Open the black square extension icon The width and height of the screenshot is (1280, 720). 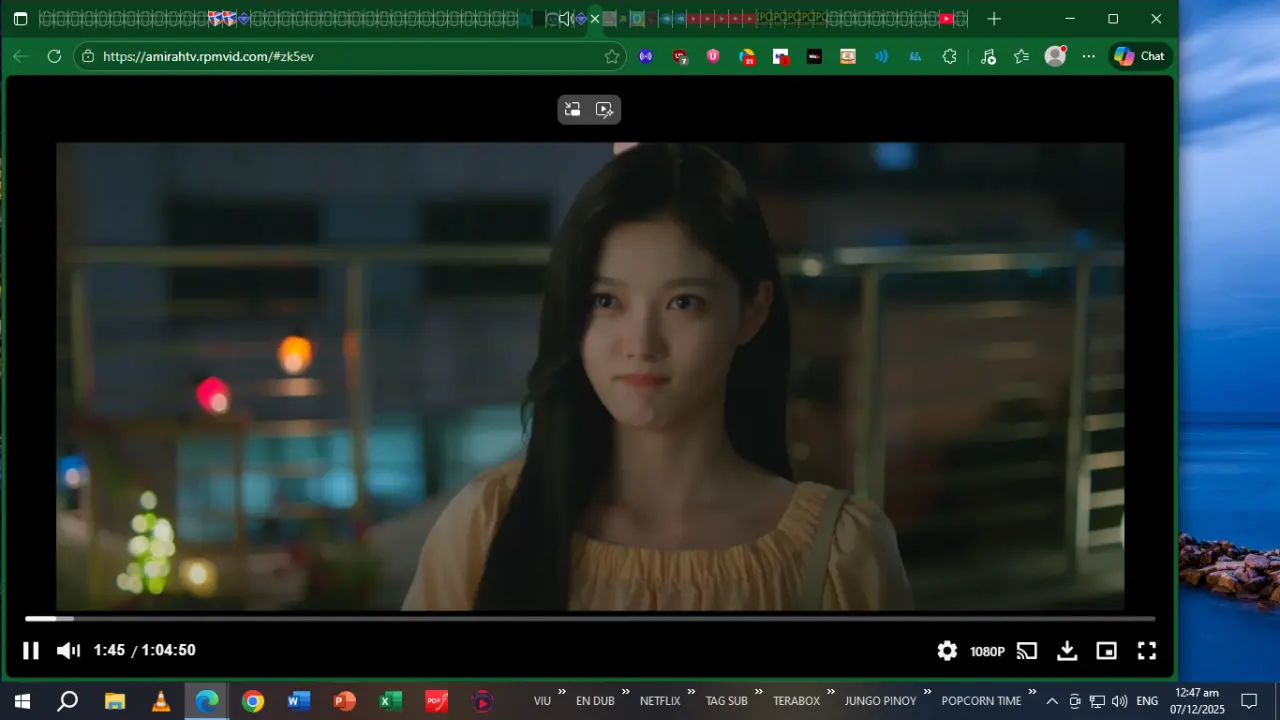tap(814, 57)
